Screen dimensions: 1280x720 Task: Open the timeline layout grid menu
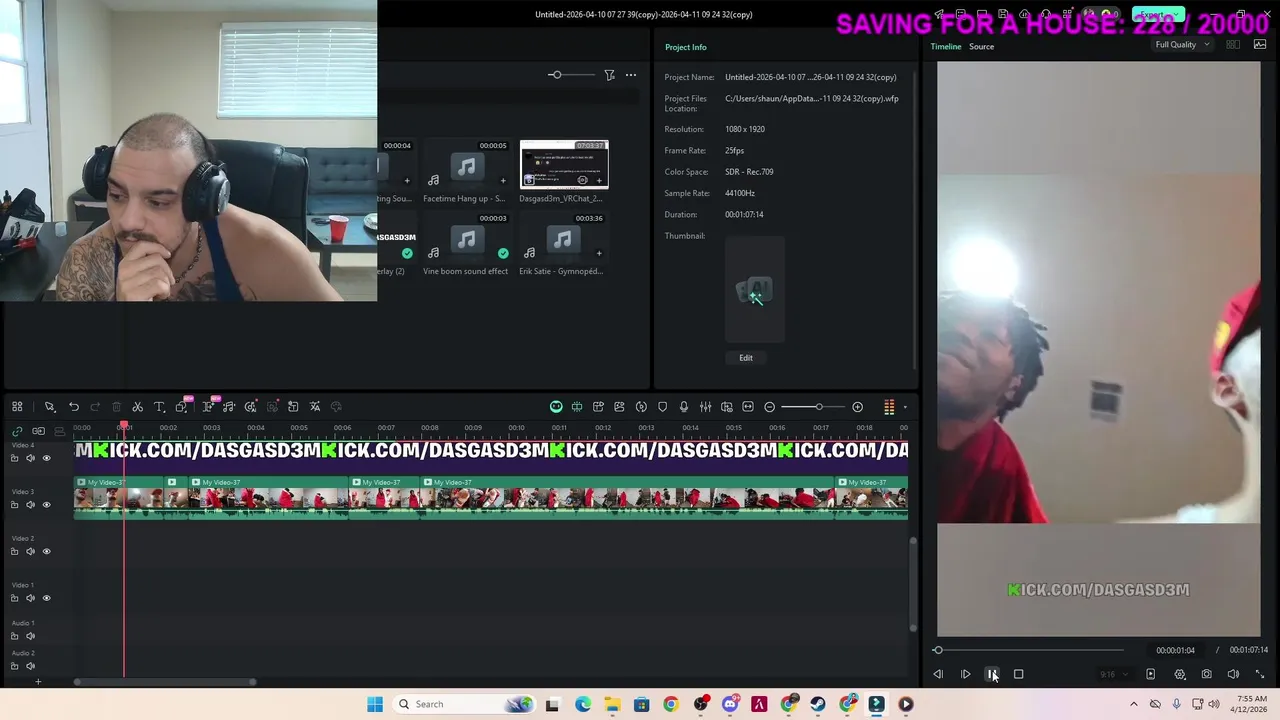[x=17, y=407]
